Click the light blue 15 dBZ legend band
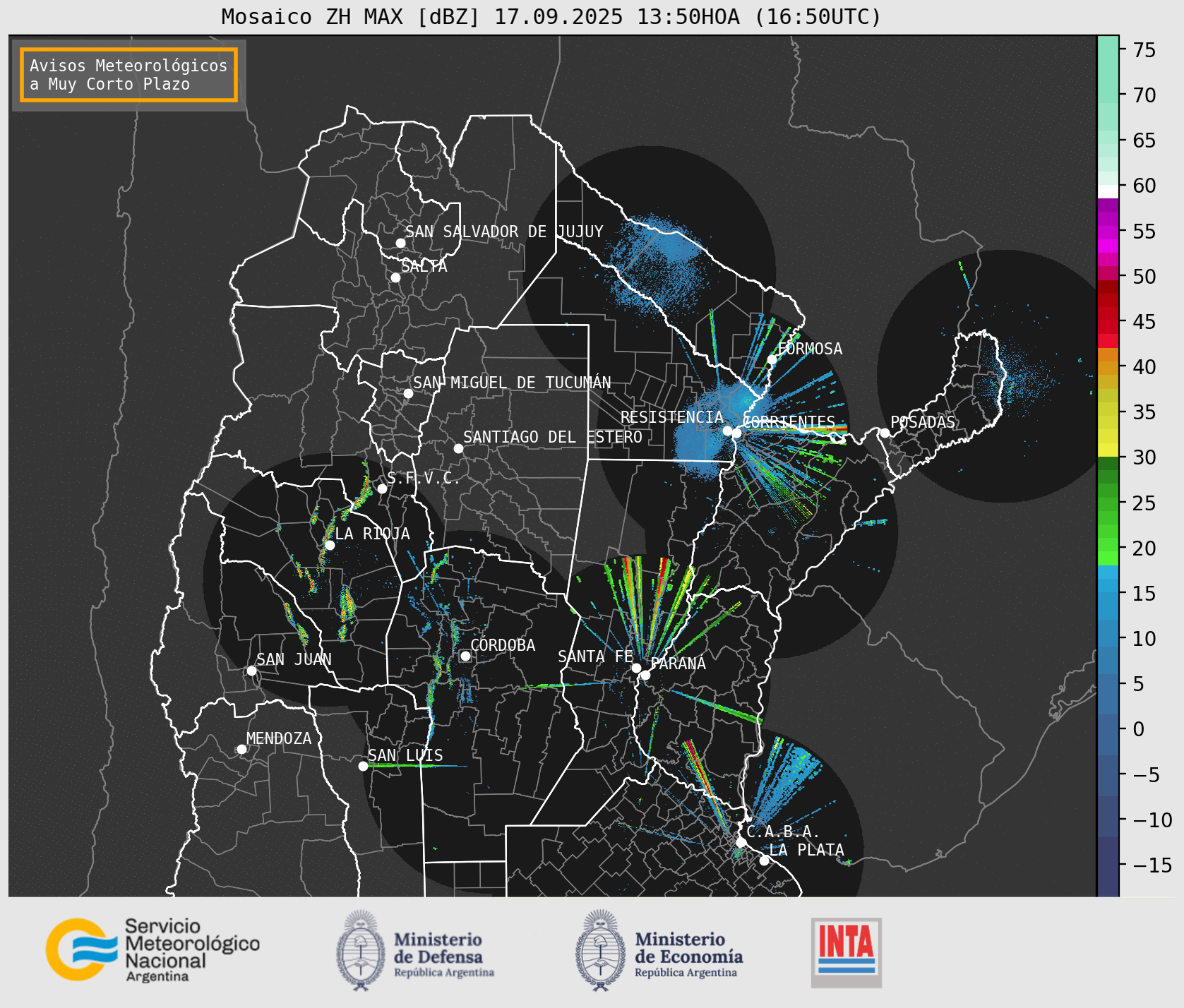The image size is (1184, 1008). click(x=1108, y=585)
